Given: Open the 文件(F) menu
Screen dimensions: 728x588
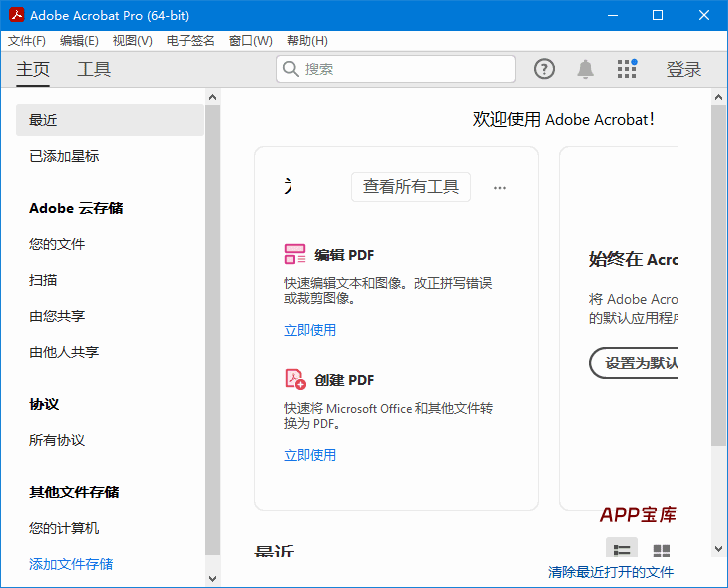Looking at the screenshot, I should tap(26, 41).
